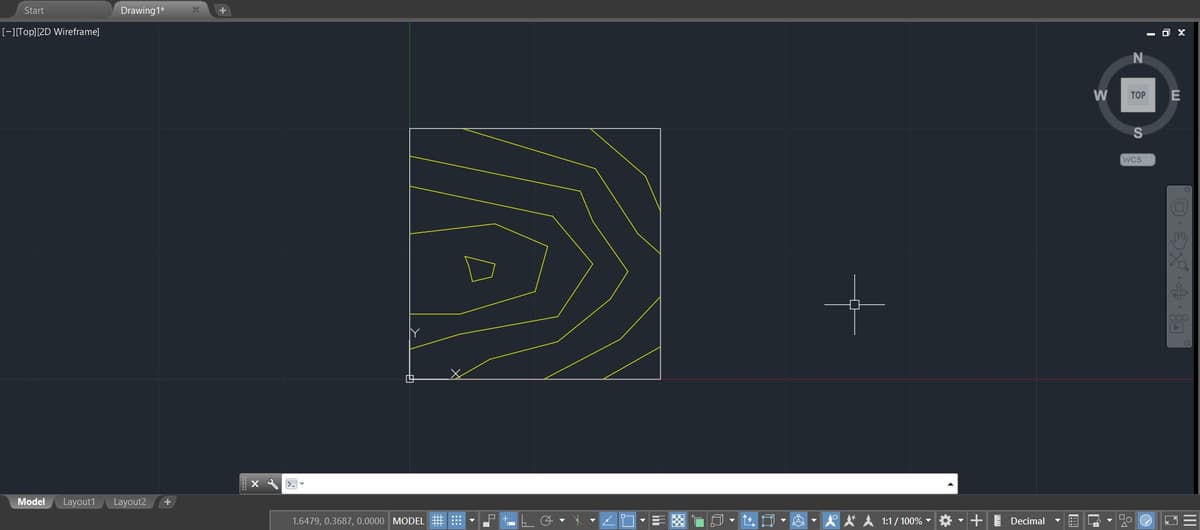Open polar tracking angle dropdown

(562, 521)
